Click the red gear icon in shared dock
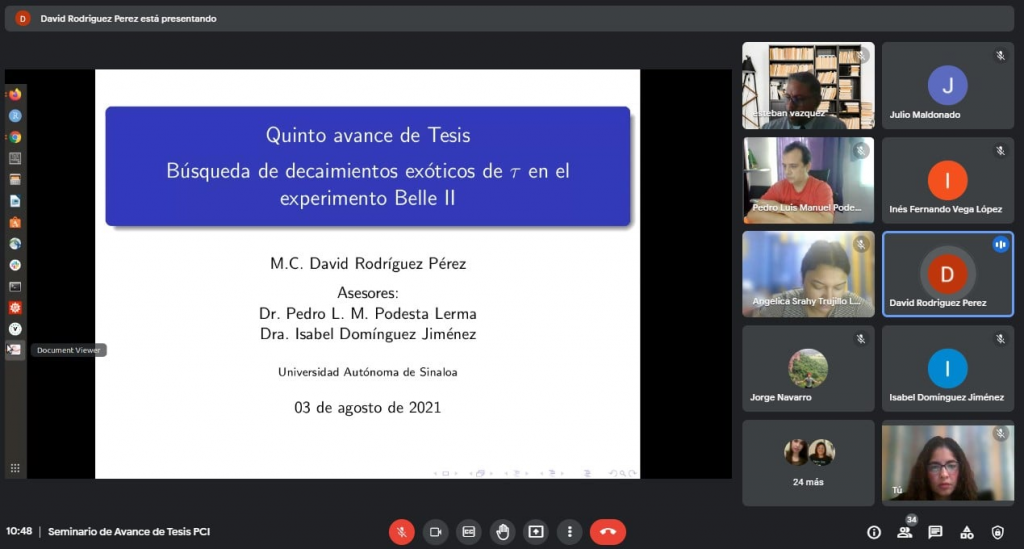This screenshot has width=1024, height=549. [15, 307]
